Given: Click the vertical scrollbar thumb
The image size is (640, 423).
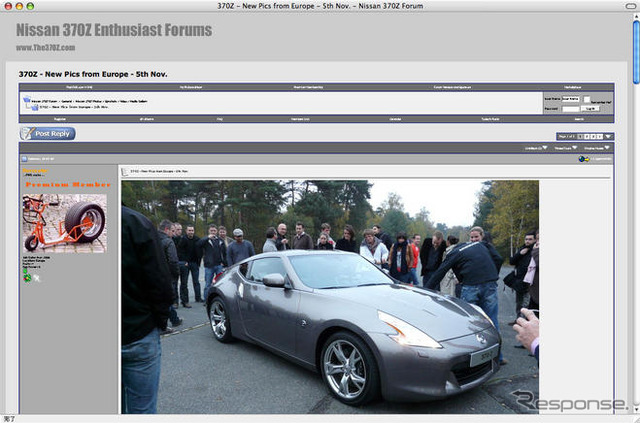Looking at the screenshot, I should (636, 51).
